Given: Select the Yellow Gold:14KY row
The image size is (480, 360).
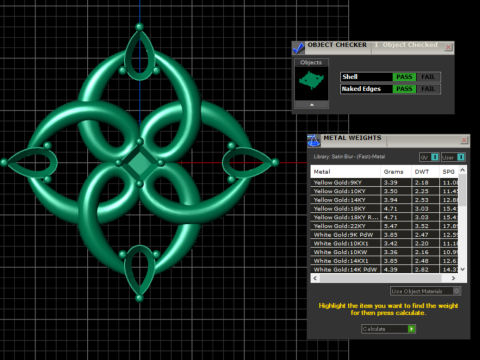Looking at the screenshot, I should click(x=385, y=200).
